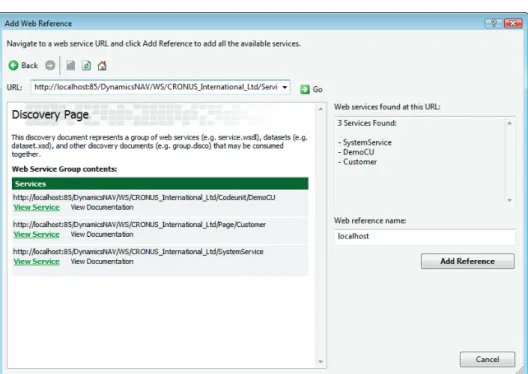Open View Documentation for SystemService
528x374 pixels.
102,262
